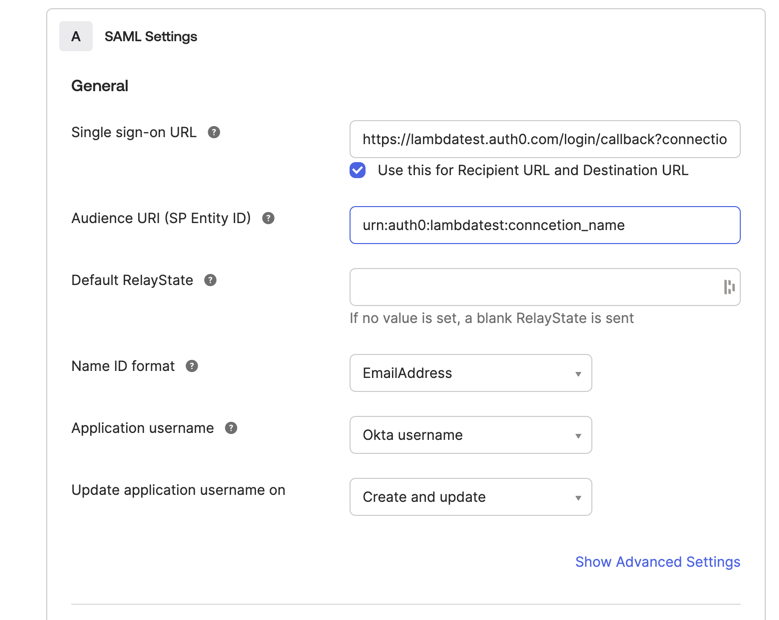Viewport: 779px width, 620px height.
Task: Click the SAML Settings section title
Action: pyautogui.click(x=151, y=36)
